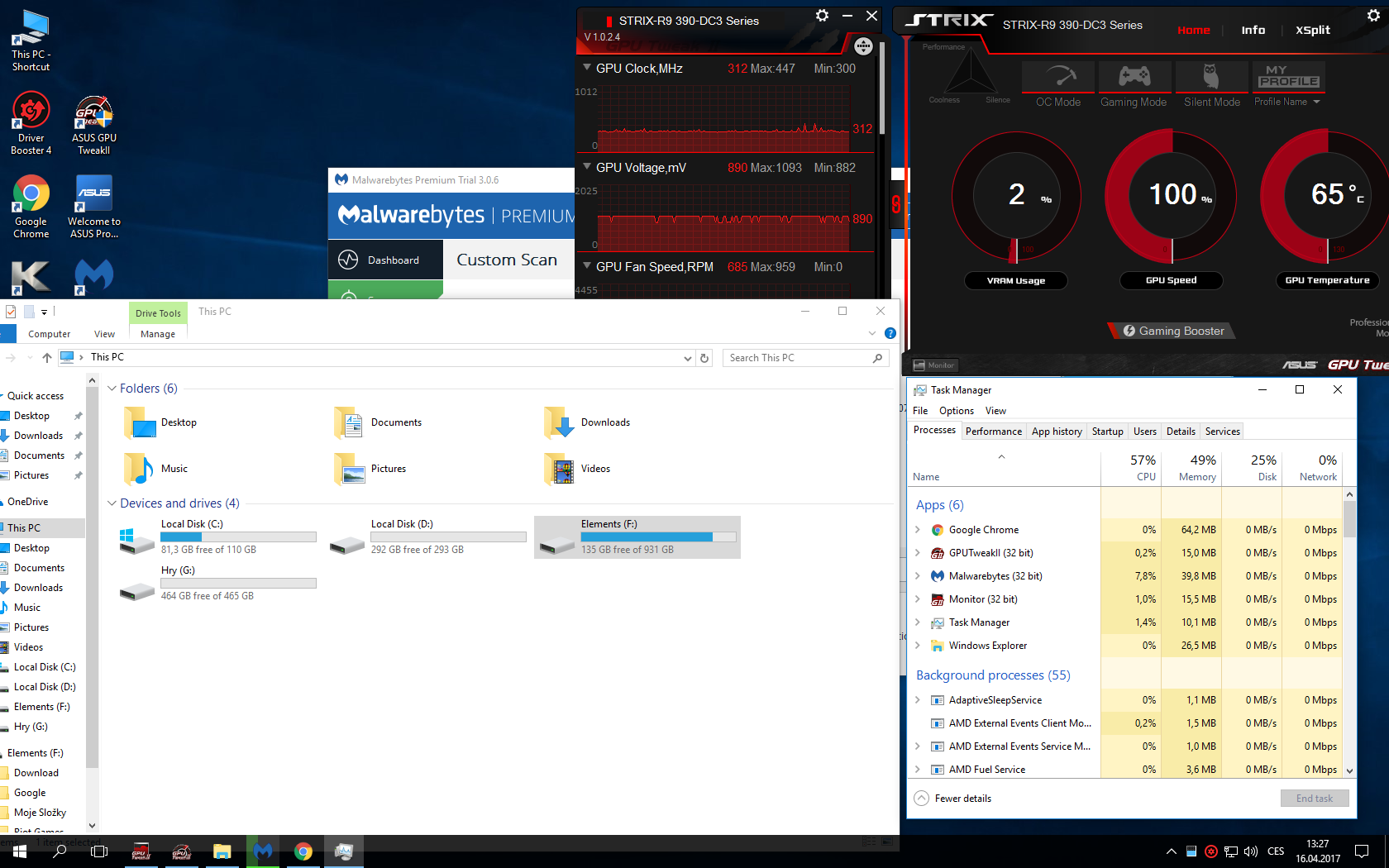Open the Manage Drive Tools tab

[158, 334]
